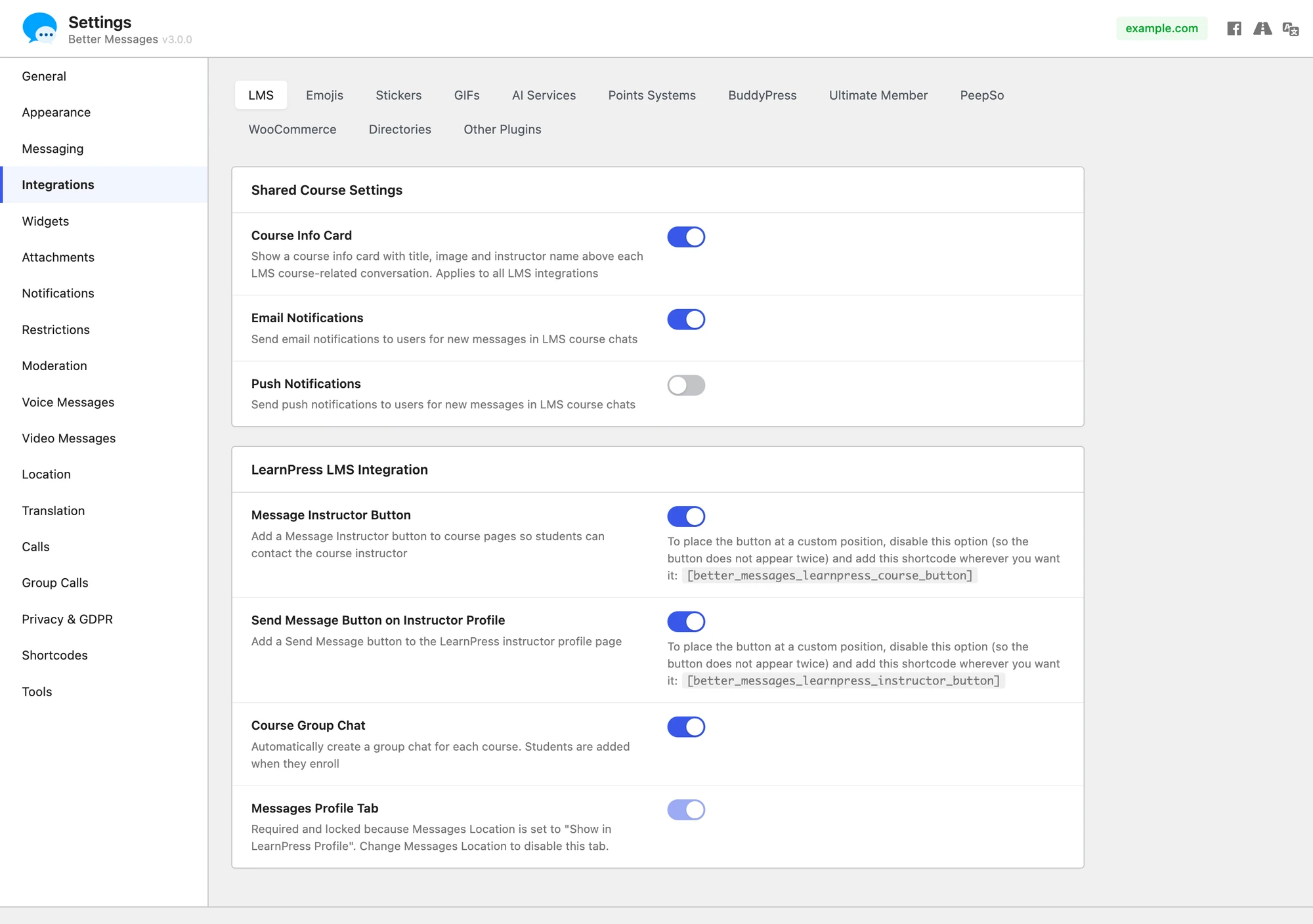Viewport: 1313px width, 924px height.
Task: Go to Notifications section
Action: 104,293
